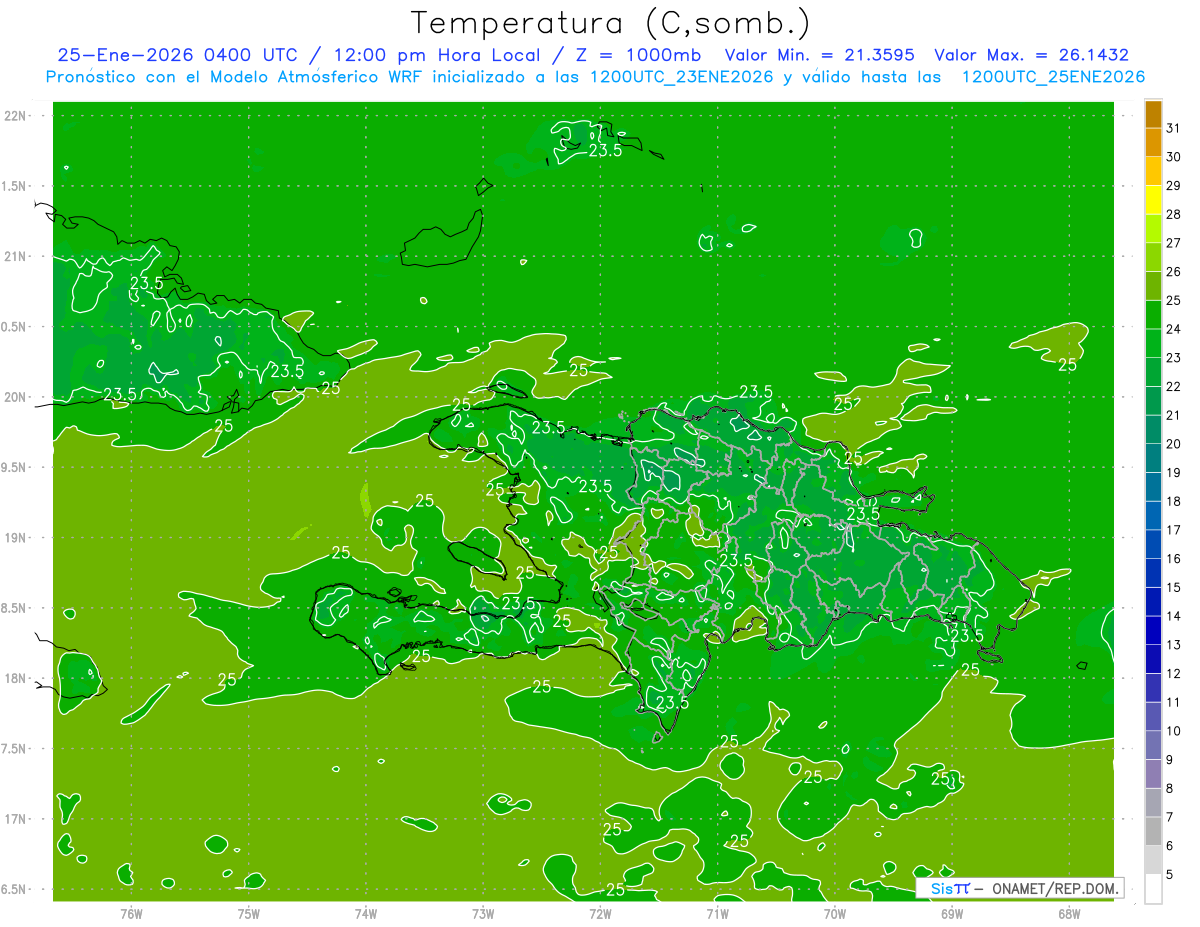Click the legend scale label '26'

[1173, 271]
